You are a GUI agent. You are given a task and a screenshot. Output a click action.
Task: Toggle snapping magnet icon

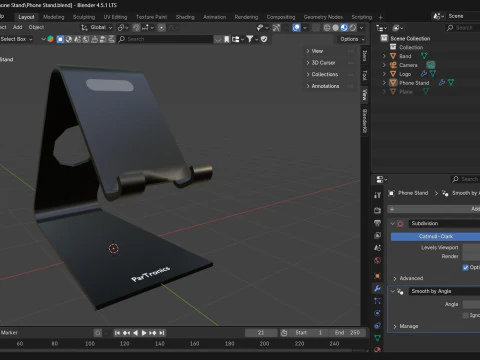pyautogui.click(x=136, y=28)
